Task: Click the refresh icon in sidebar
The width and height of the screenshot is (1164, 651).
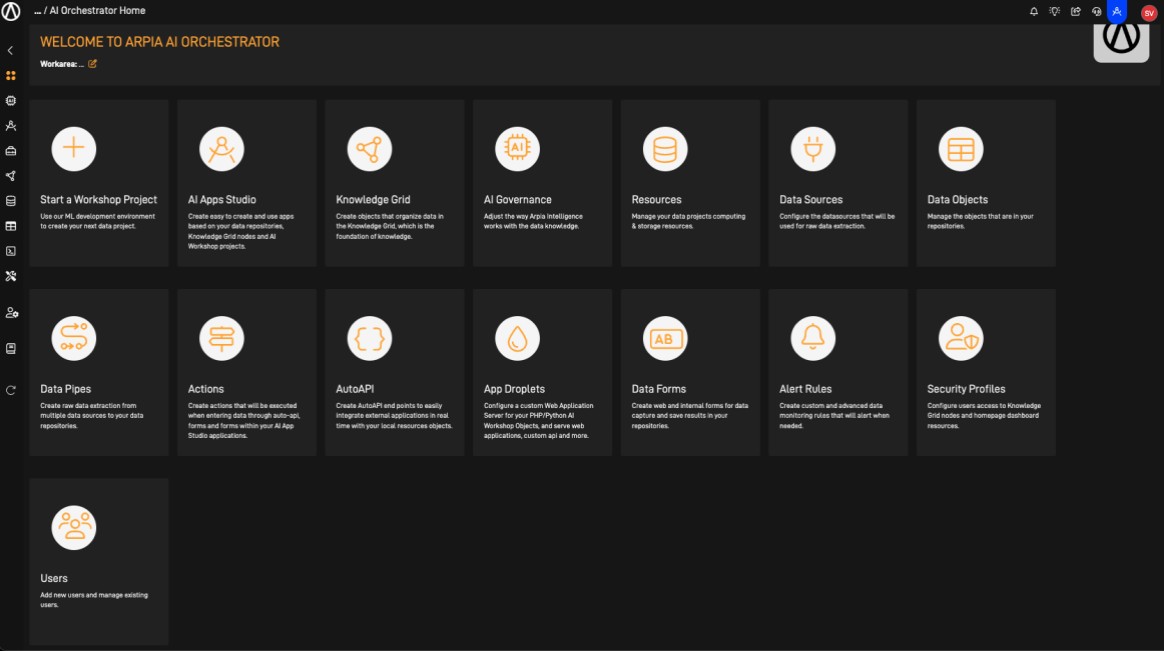Action: pyautogui.click(x=11, y=390)
